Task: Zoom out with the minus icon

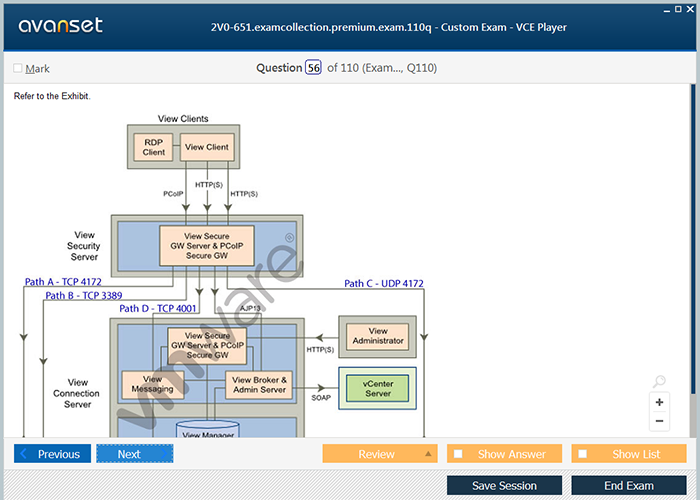Action: (x=659, y=421)
